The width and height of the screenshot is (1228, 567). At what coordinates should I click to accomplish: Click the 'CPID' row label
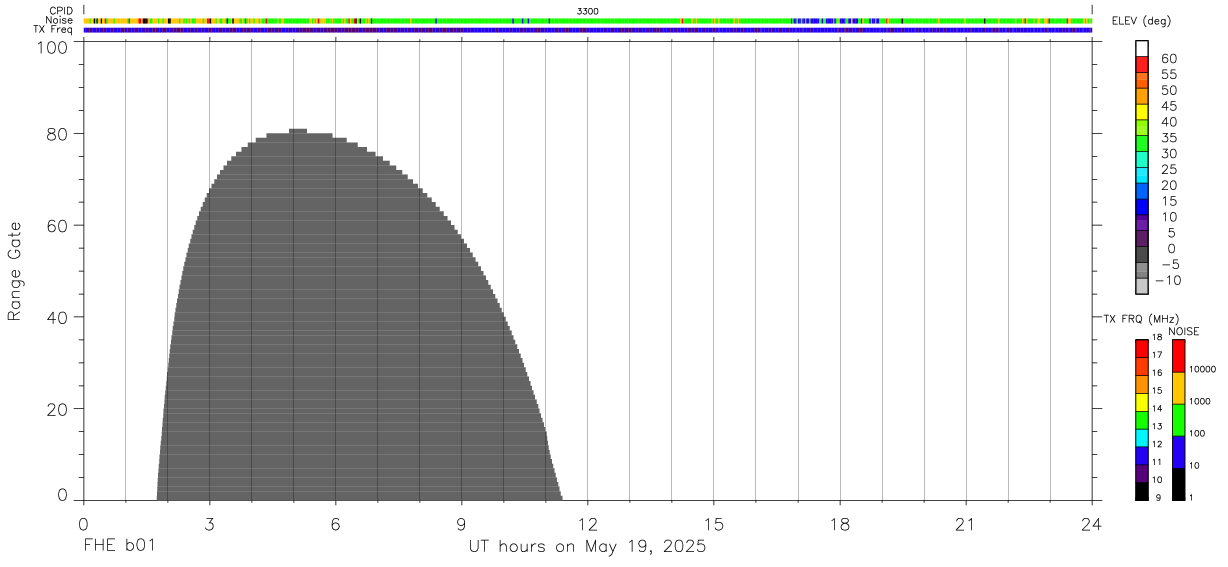coord(61,11)
